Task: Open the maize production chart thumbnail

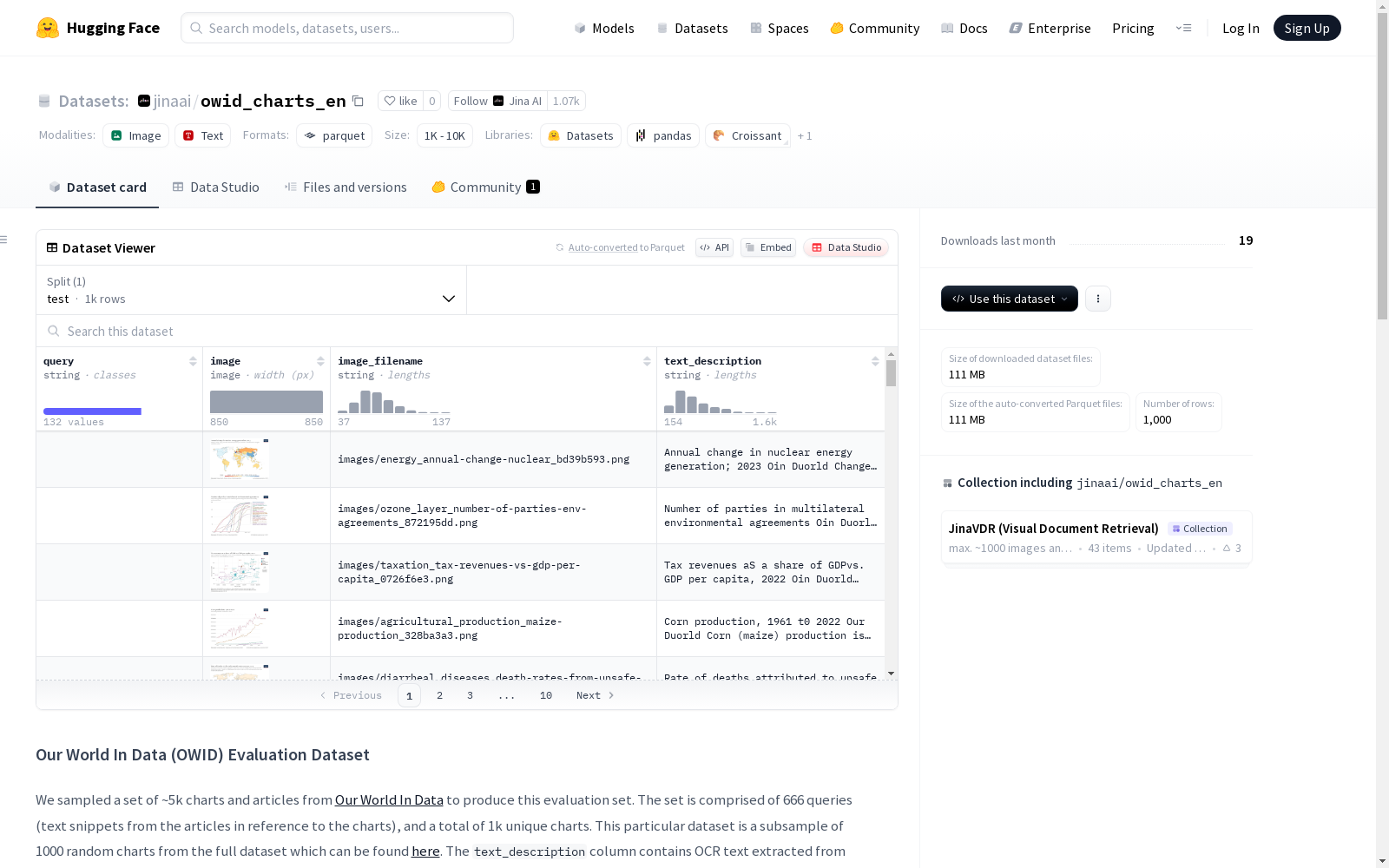Action: click(x=240, y=628)
